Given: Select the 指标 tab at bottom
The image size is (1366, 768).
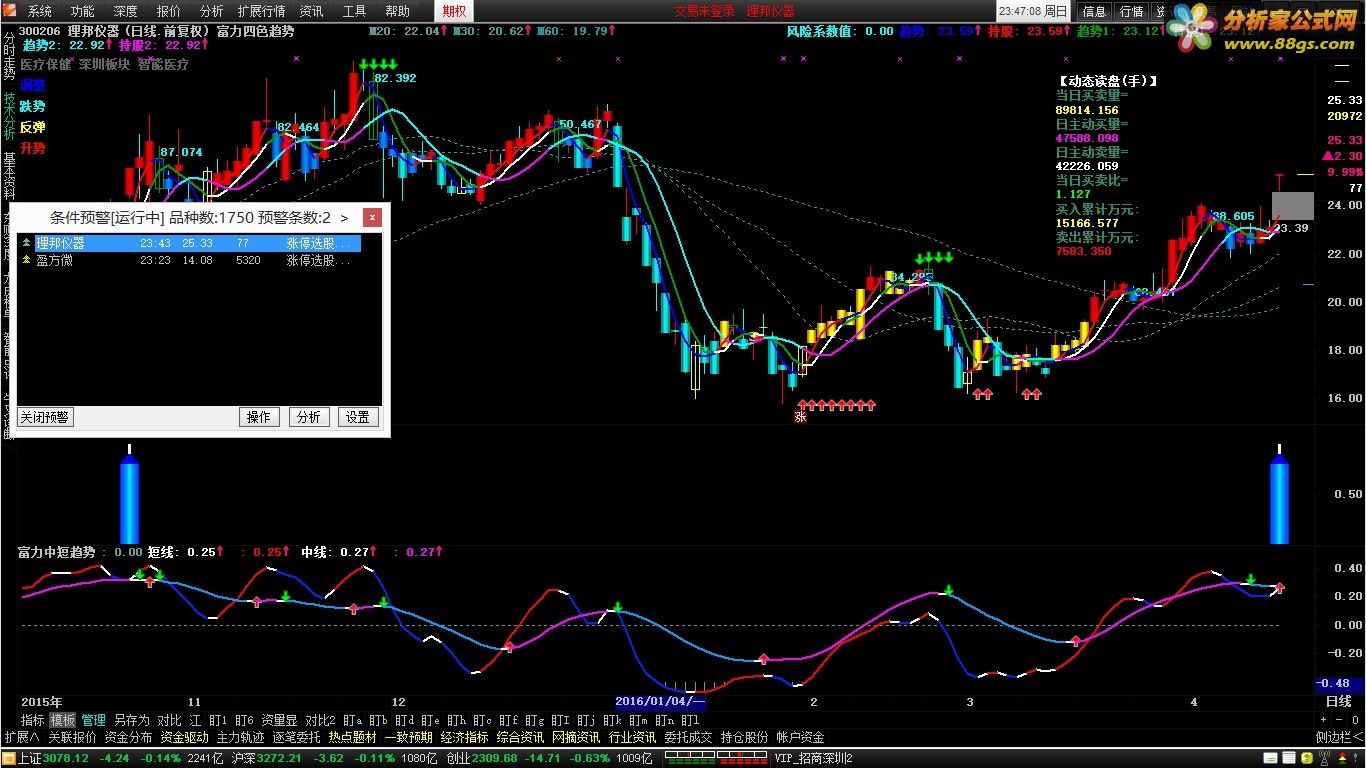Looking at the screenshot, I should pos(33,720).
